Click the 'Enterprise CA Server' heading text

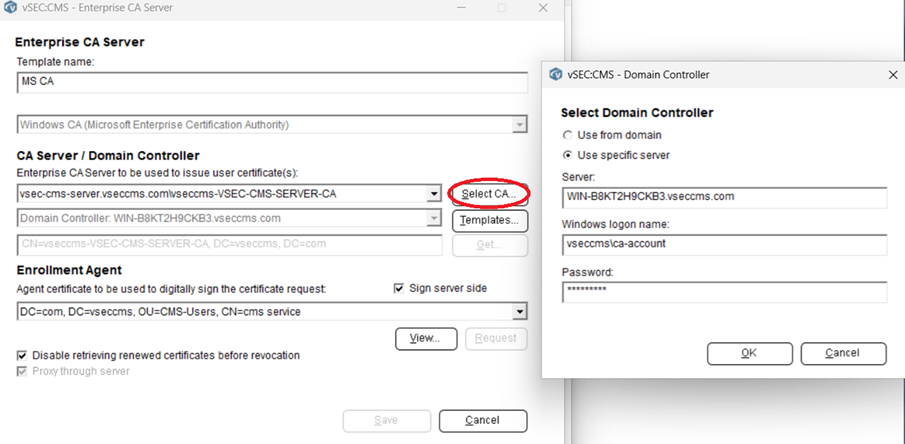click(x=80, y=42)
